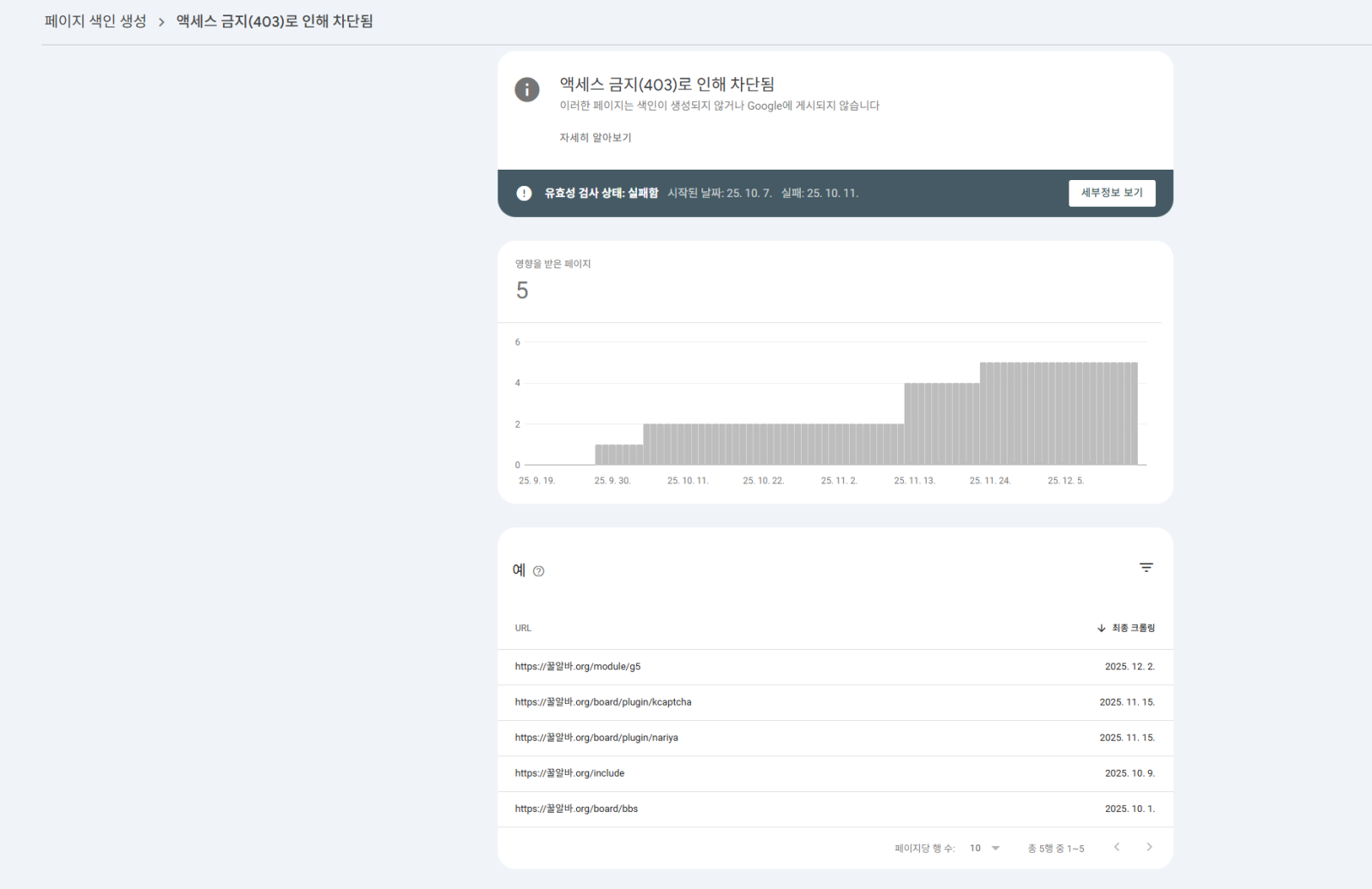This screenshot has height=889, width=1372.
Task: Click the validation failed warning icon
Action: [524, 193]
